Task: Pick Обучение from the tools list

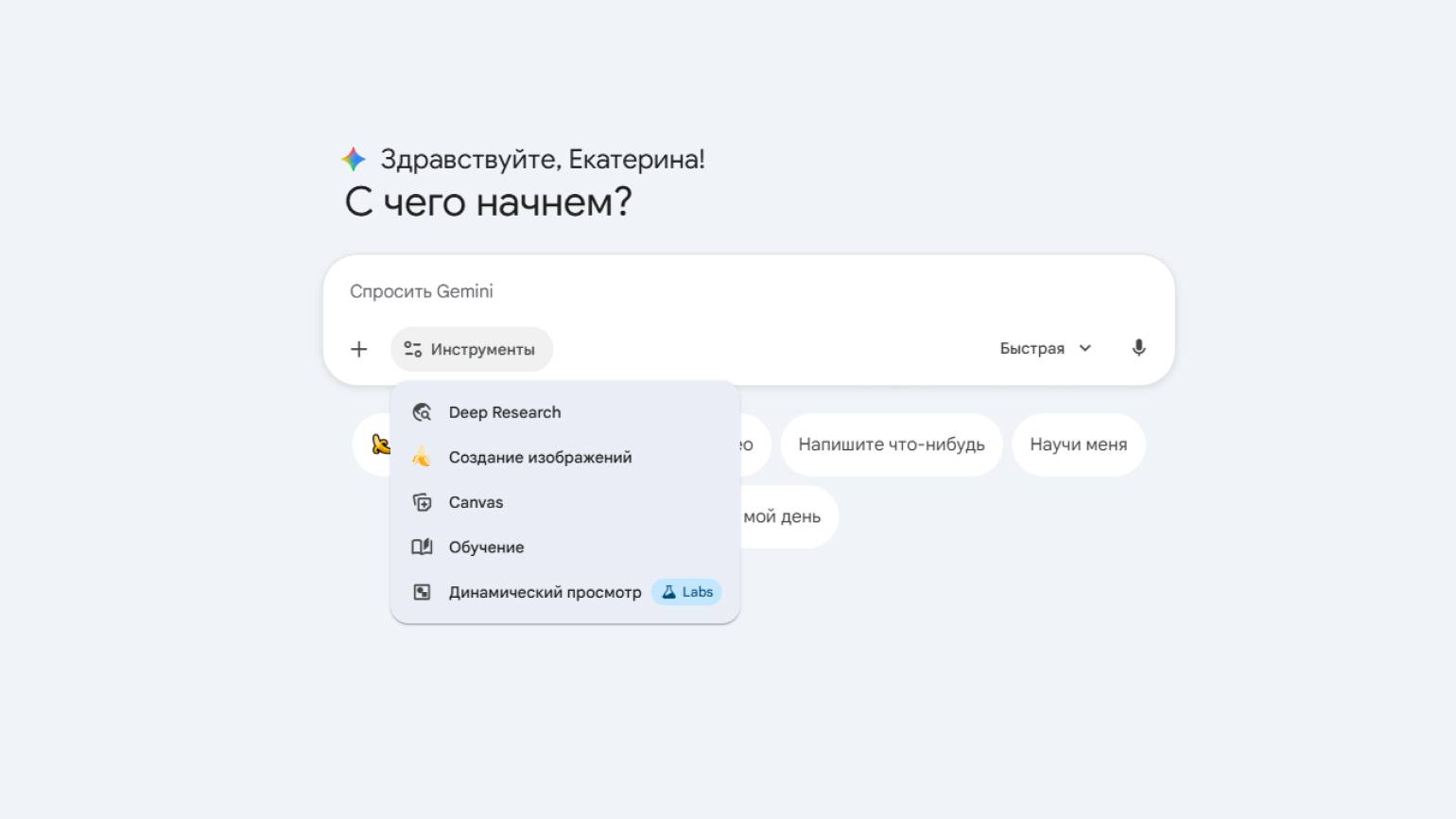Action: click(486, 548)
